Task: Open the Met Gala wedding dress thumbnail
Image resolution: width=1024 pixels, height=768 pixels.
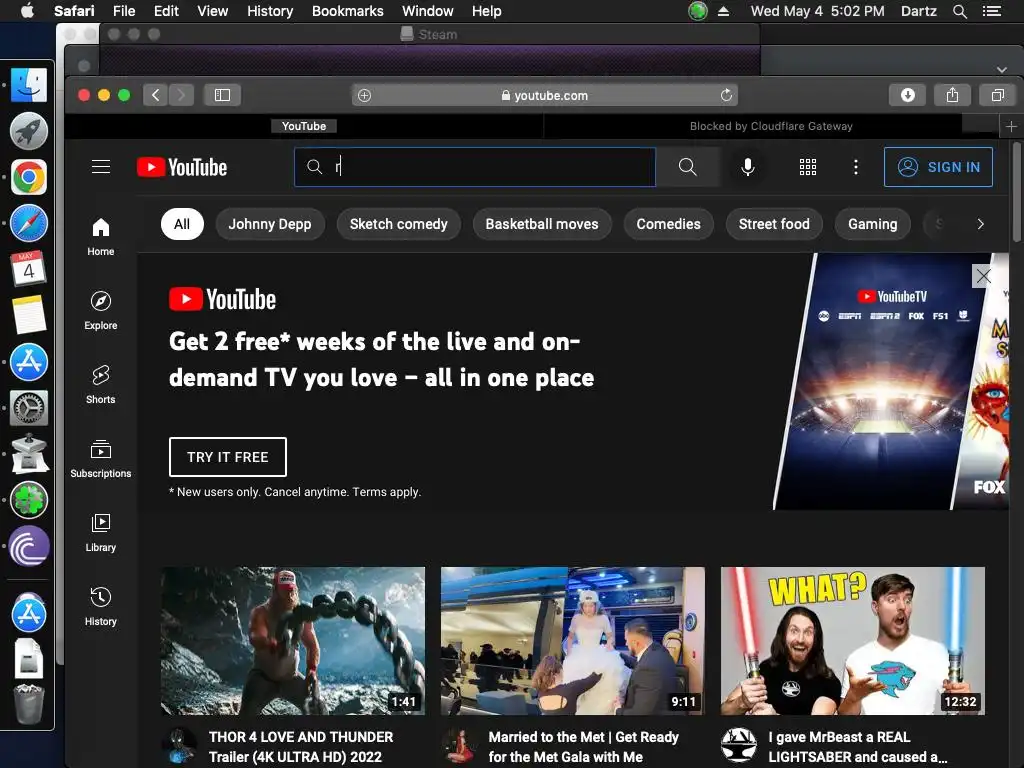Action: pos(573,641)
